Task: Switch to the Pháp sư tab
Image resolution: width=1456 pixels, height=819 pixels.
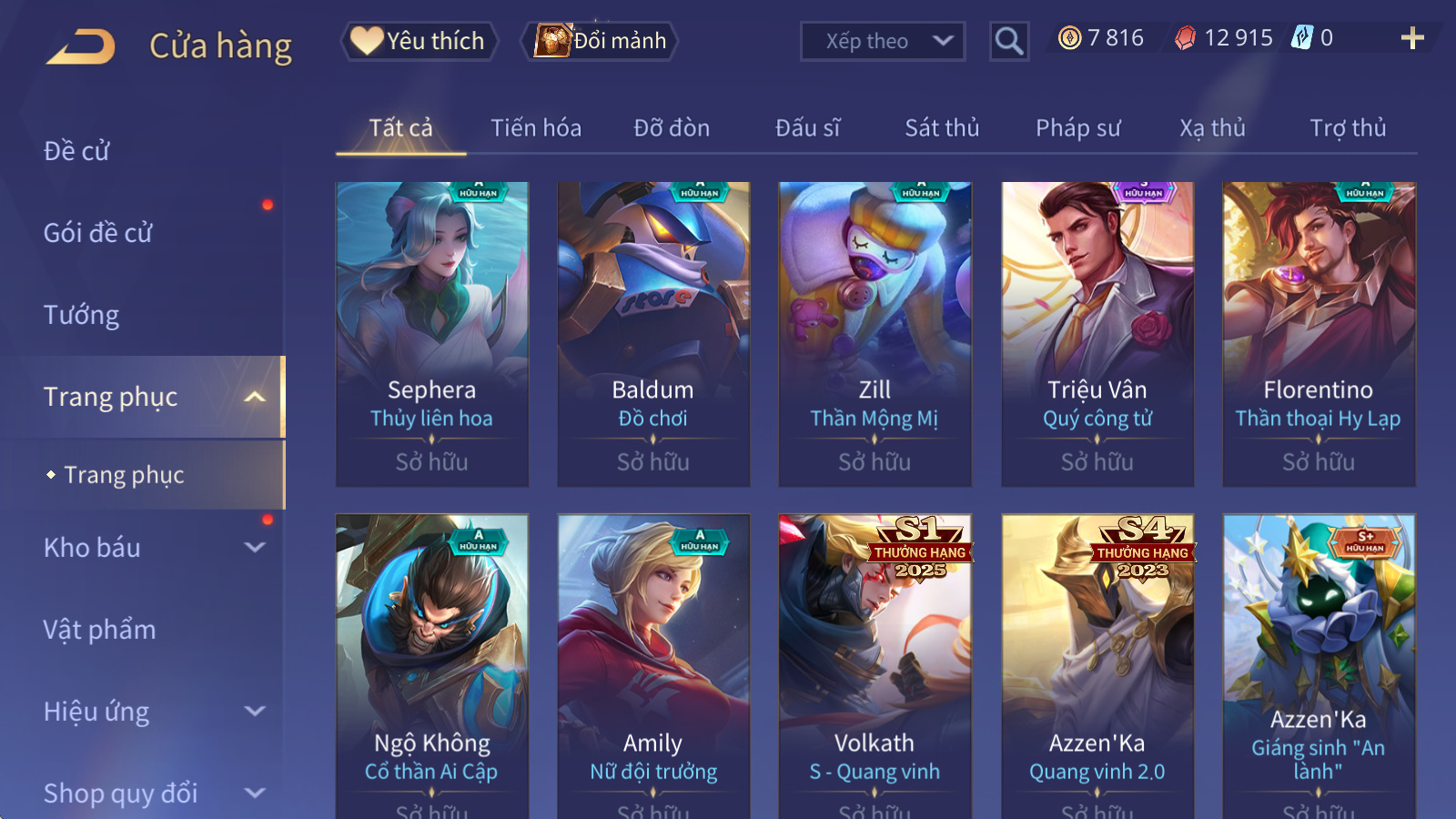Action: coord(1078,128)
